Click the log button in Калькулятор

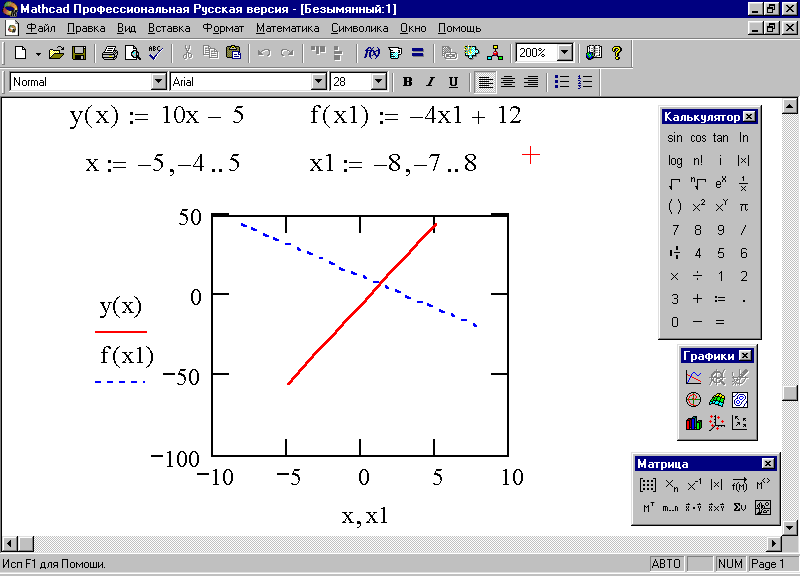coord(674,161)
